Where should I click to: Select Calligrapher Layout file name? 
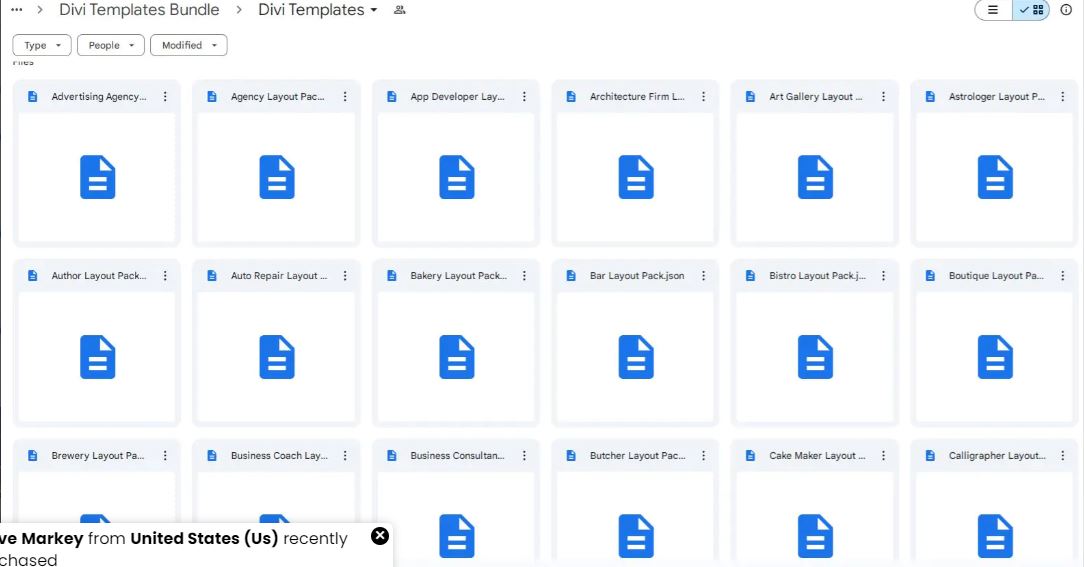(x=997, y=456)
